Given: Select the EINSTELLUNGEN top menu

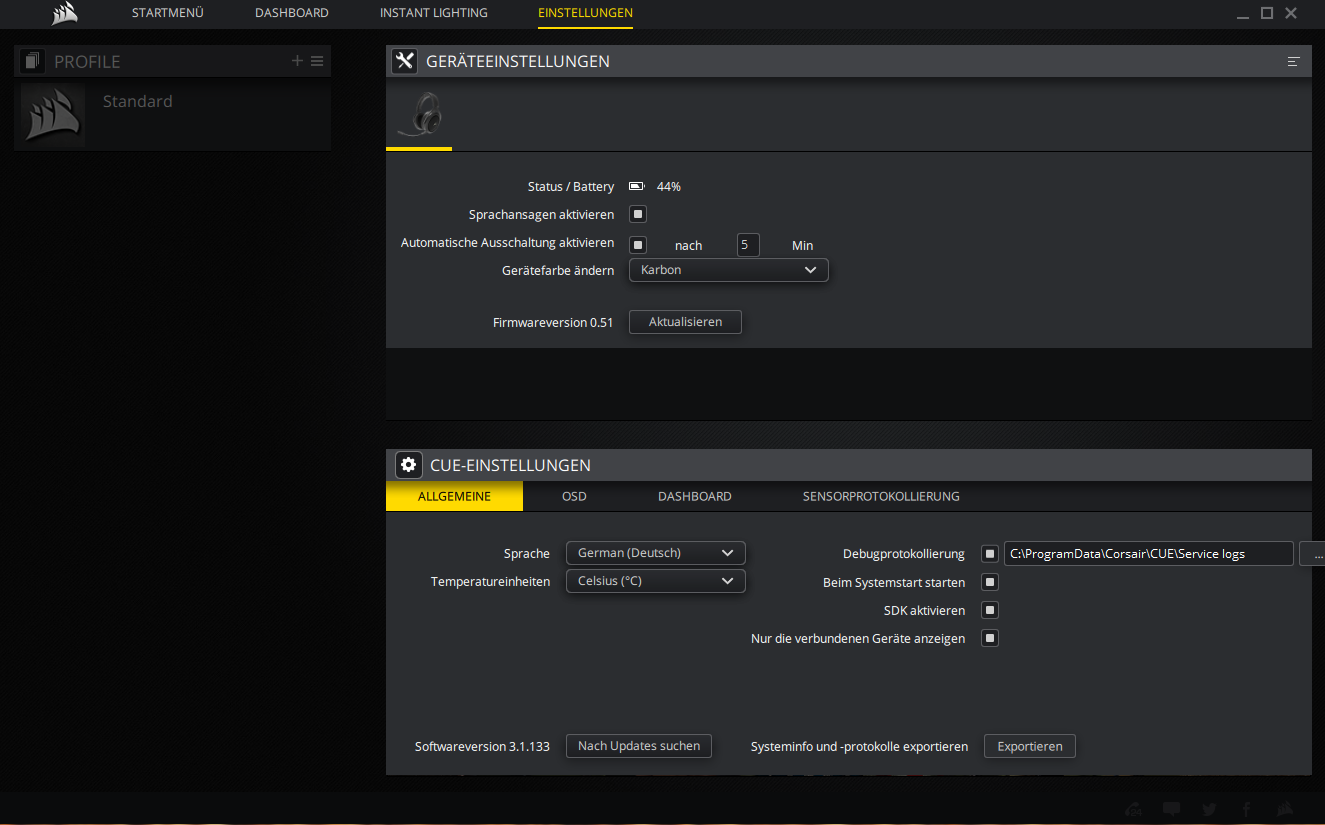Looking at the screenshot, I should [x=585, y=13].
